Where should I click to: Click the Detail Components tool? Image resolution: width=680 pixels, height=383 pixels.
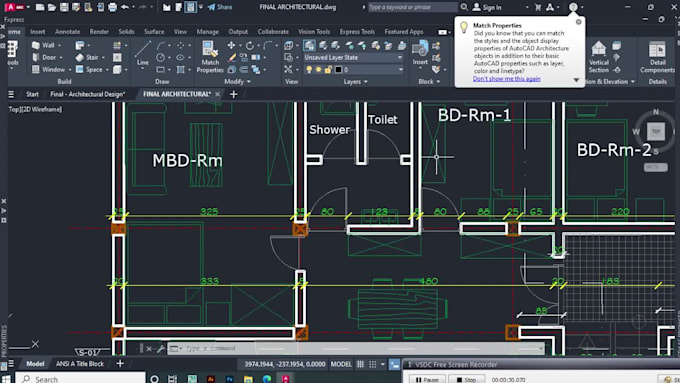(657, 57)
